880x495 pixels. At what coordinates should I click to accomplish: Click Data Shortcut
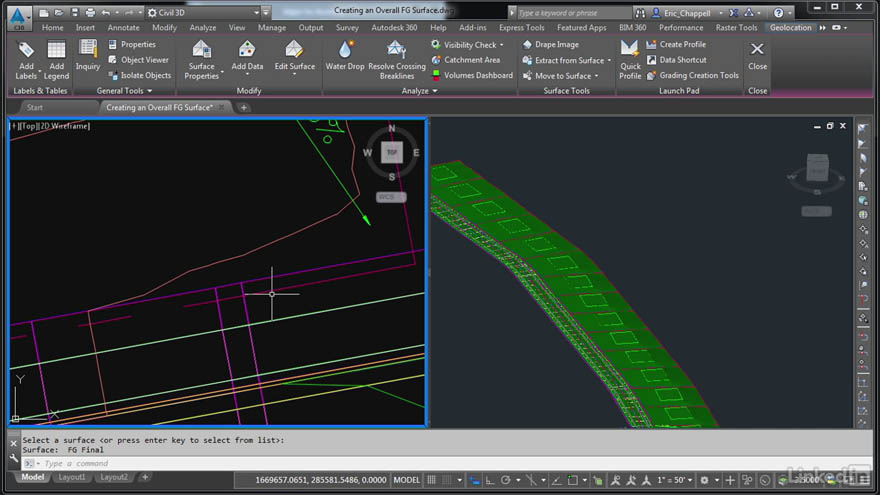tap(676, 59)
